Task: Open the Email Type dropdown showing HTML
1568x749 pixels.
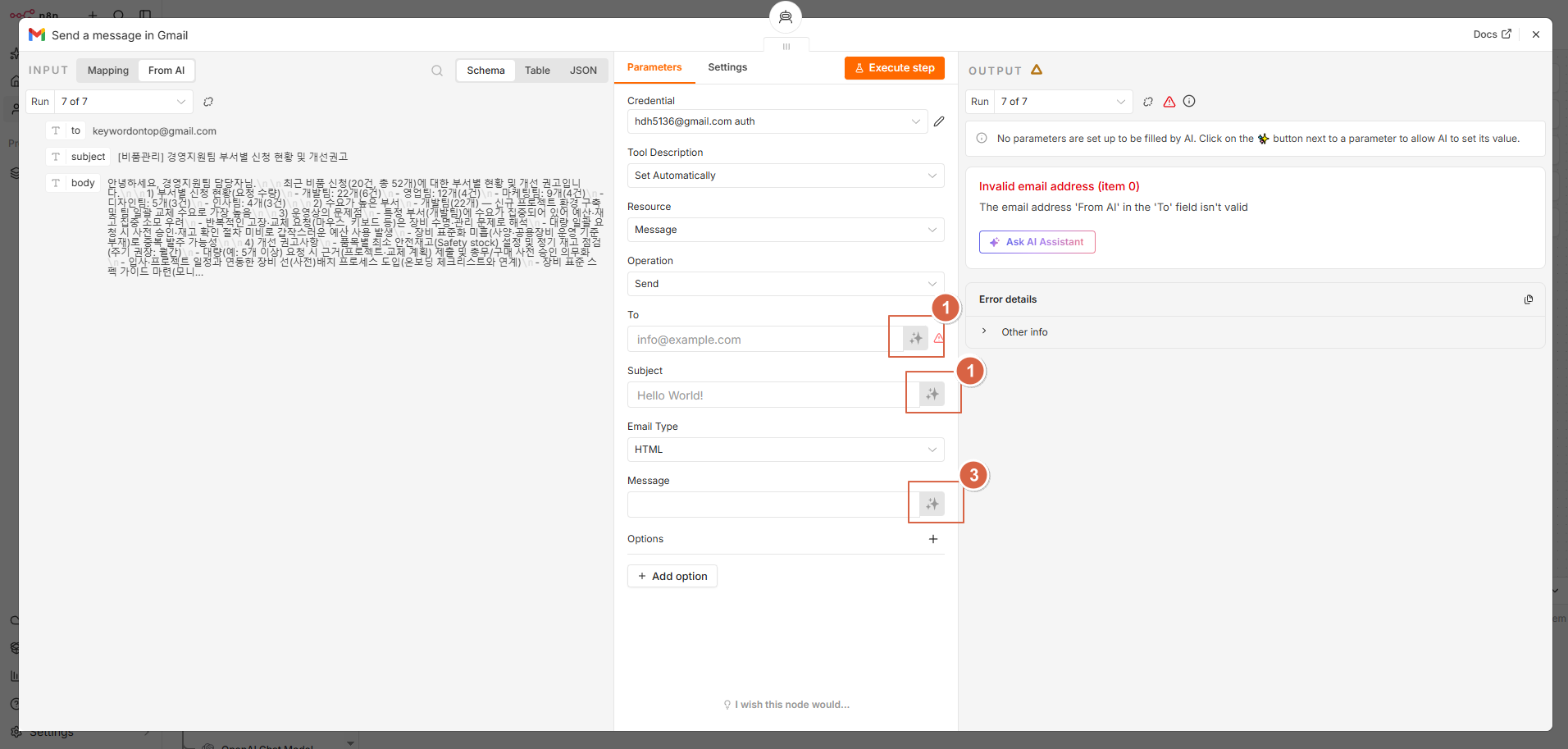Action: coord(786,450)
